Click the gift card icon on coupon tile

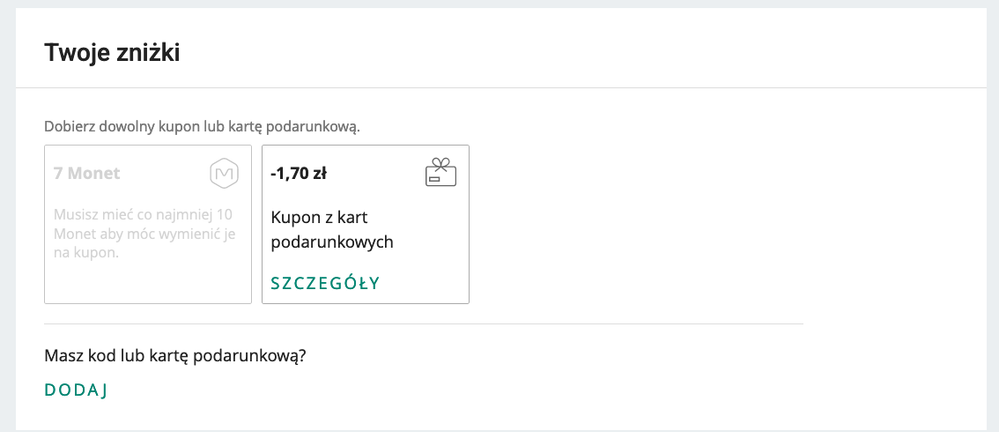coord(441,173)
